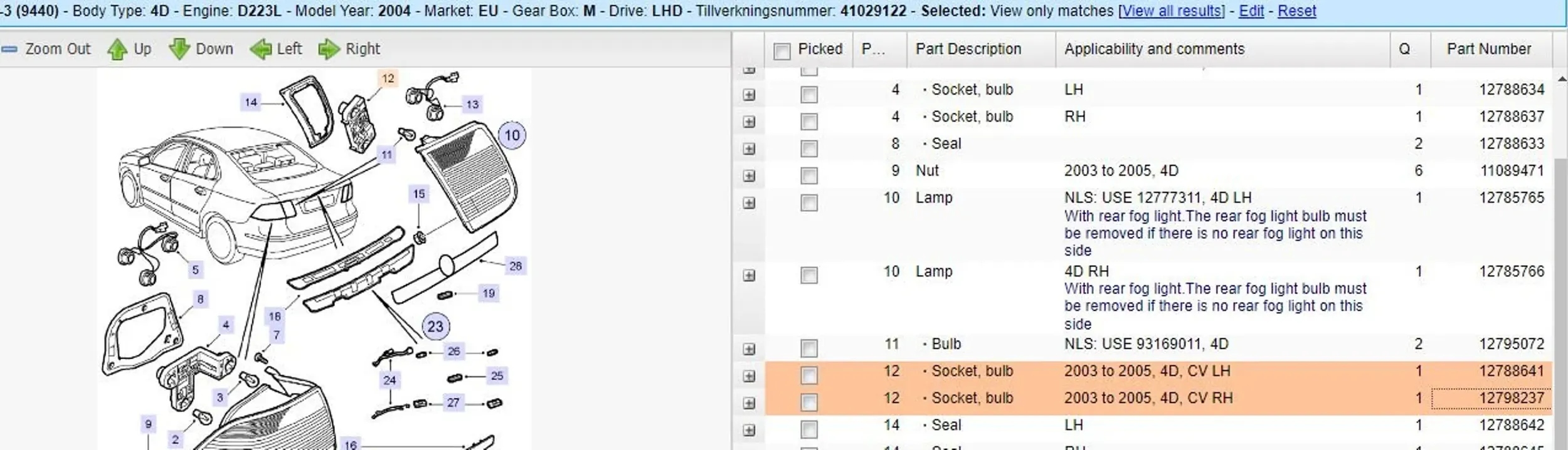
Task: Sort by the Part Description column header
Action: click(x=968, y=49)
